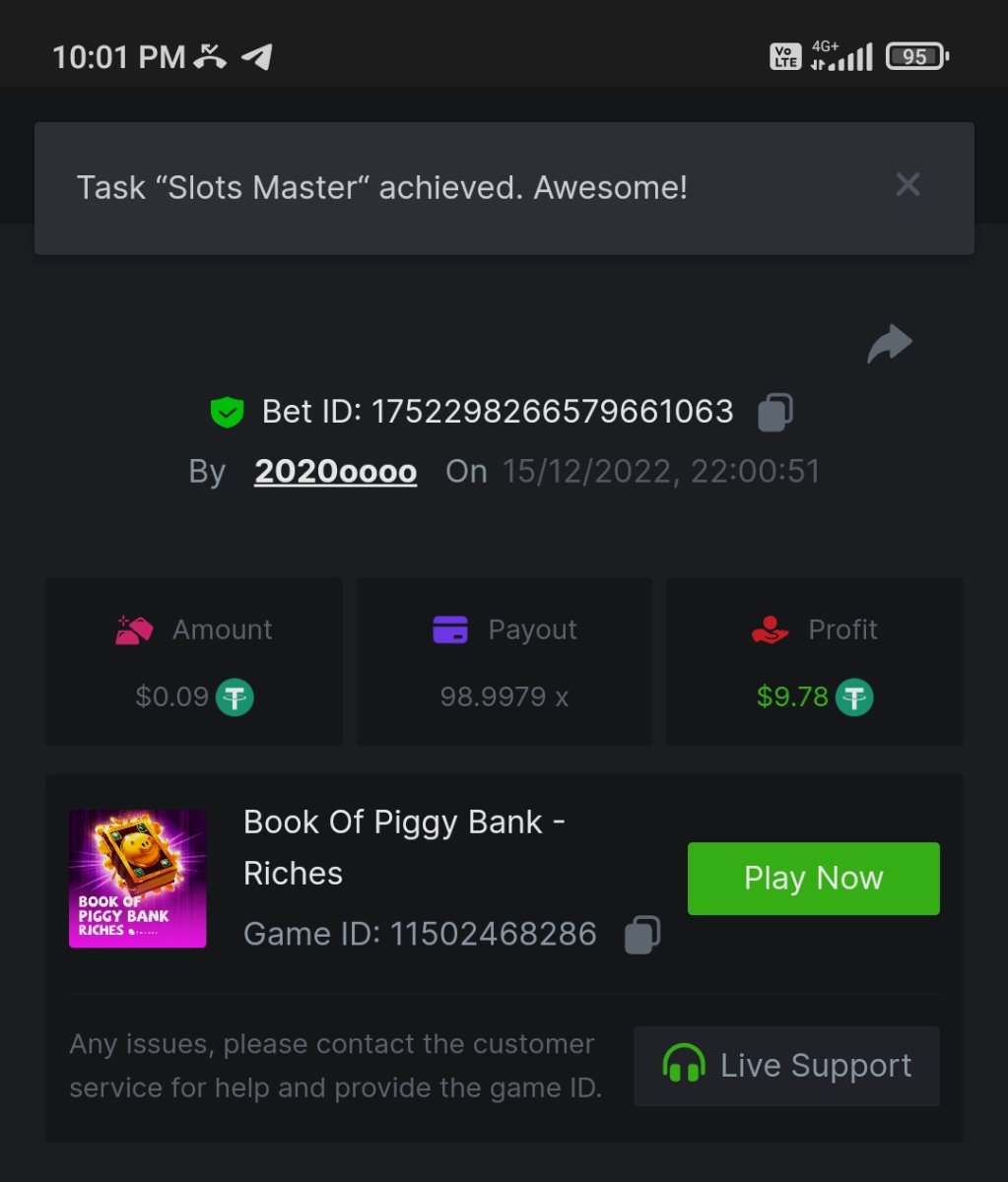This screenshot has width=1008, height=1182.
Task: Tap the Tether coin beside $9.78
Action: (854, 697)
